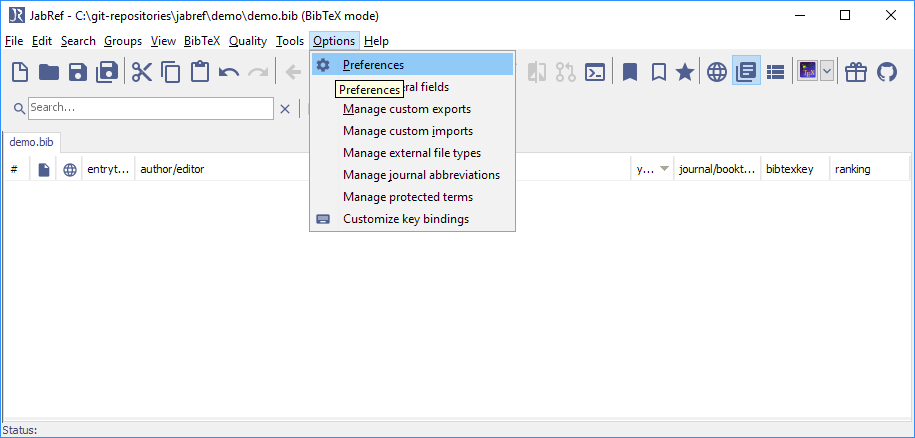The height and width of the screenshot is (438, 915).
Task: Open web search with the toolbar globe icon
Action: pos(717,72)
